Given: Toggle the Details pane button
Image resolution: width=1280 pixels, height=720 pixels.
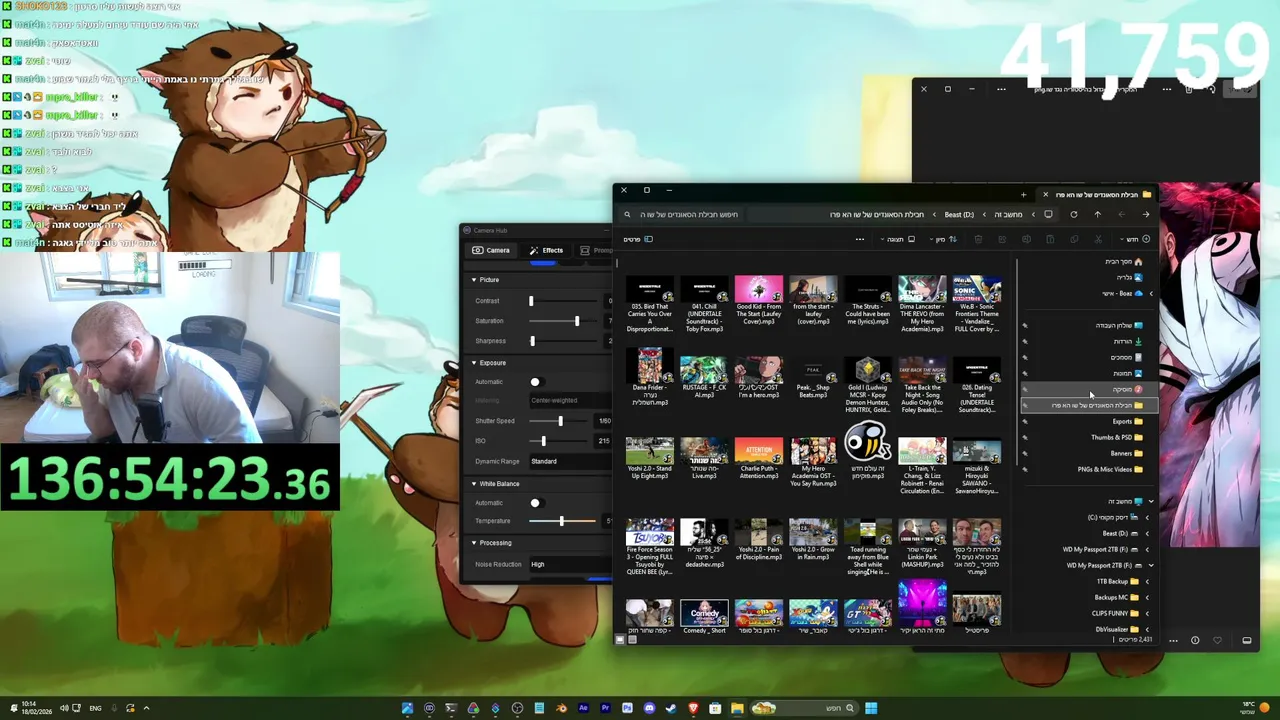Looking at the screenshot, I should (638, 239).
